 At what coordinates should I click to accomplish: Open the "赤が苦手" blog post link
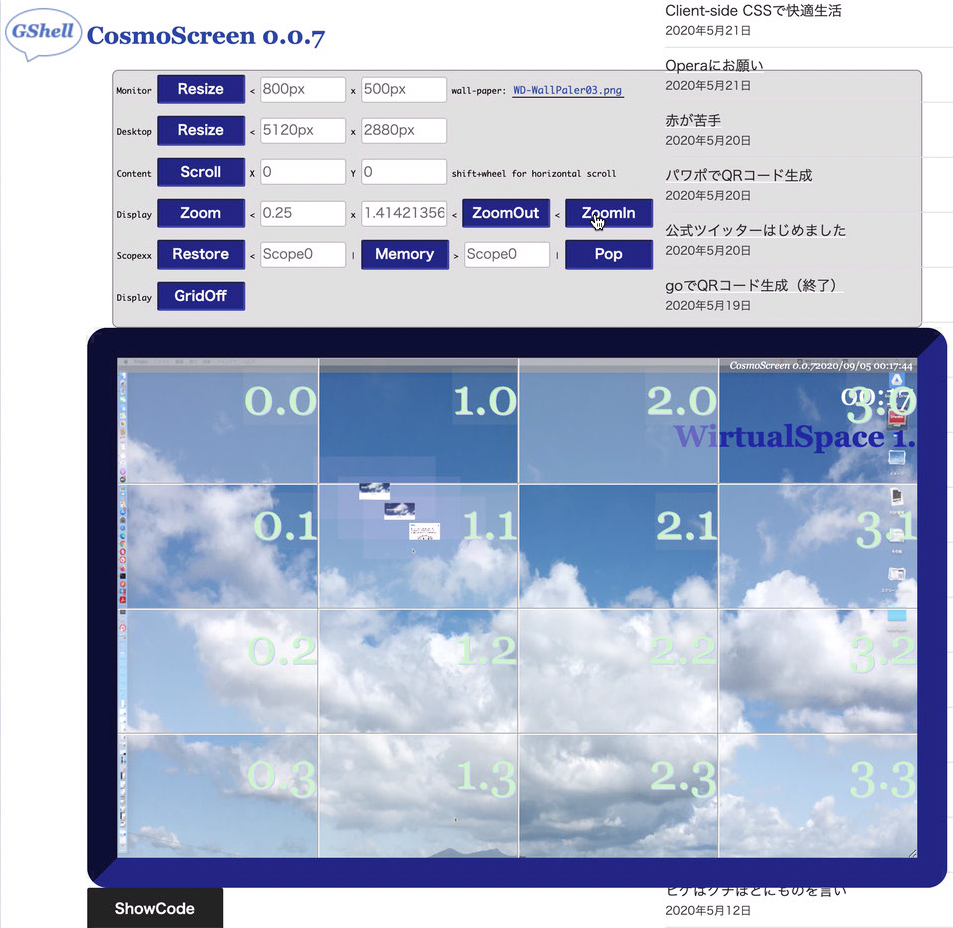pos(693,120)
